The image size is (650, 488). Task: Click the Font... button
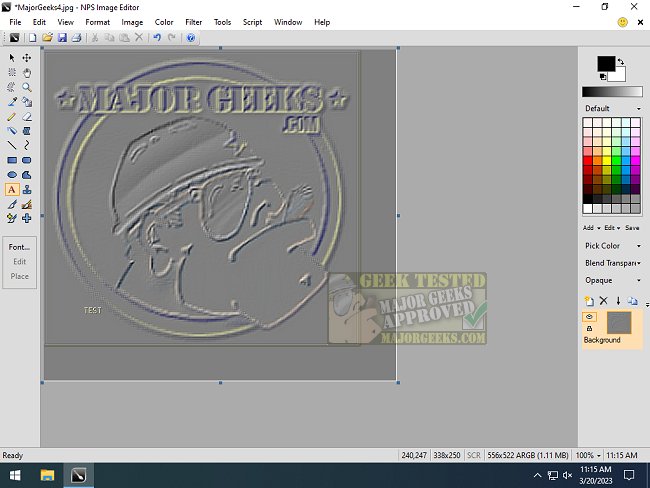[19, 247]
